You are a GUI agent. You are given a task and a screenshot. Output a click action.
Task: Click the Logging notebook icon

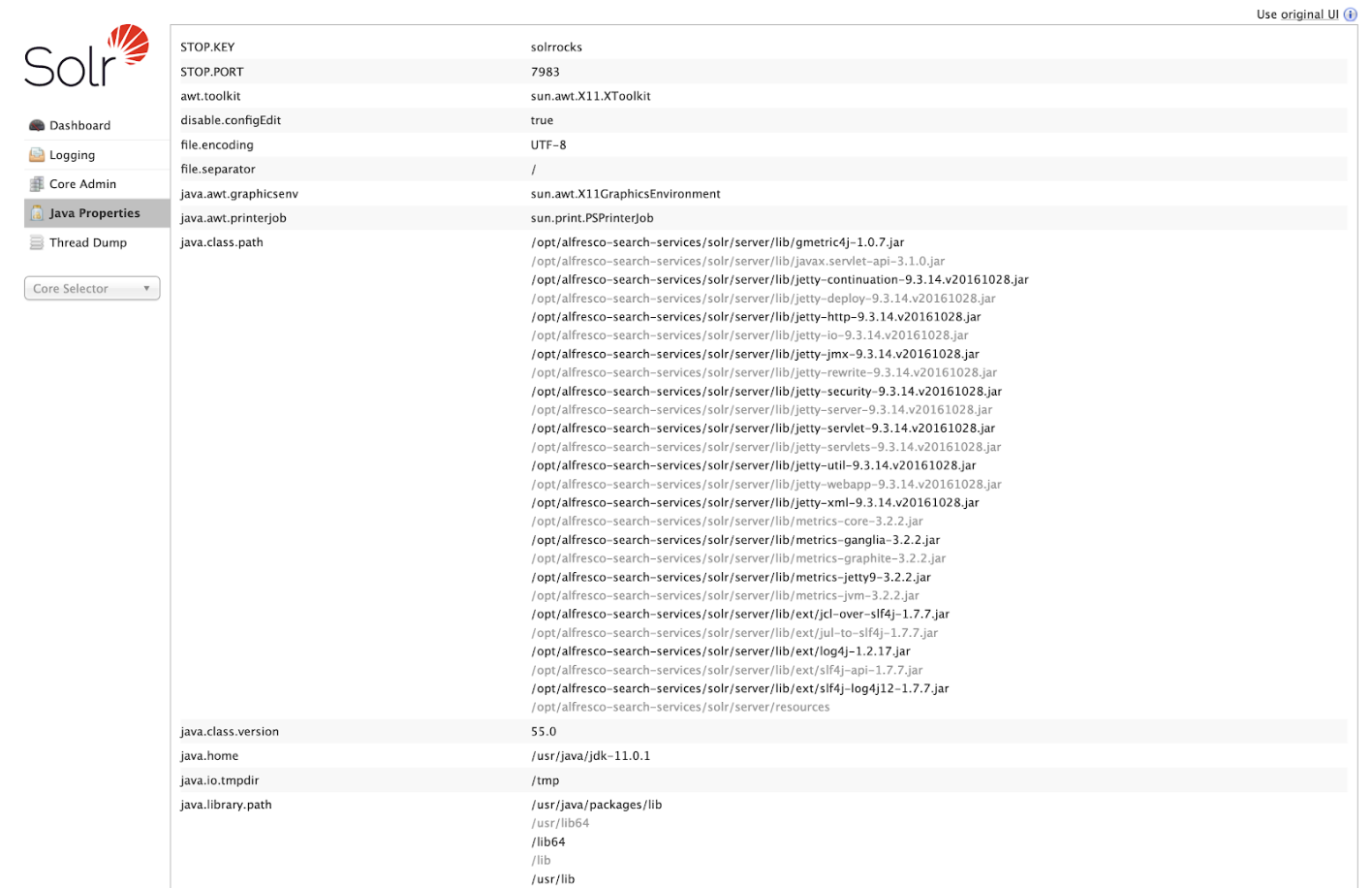click(37, 155)
